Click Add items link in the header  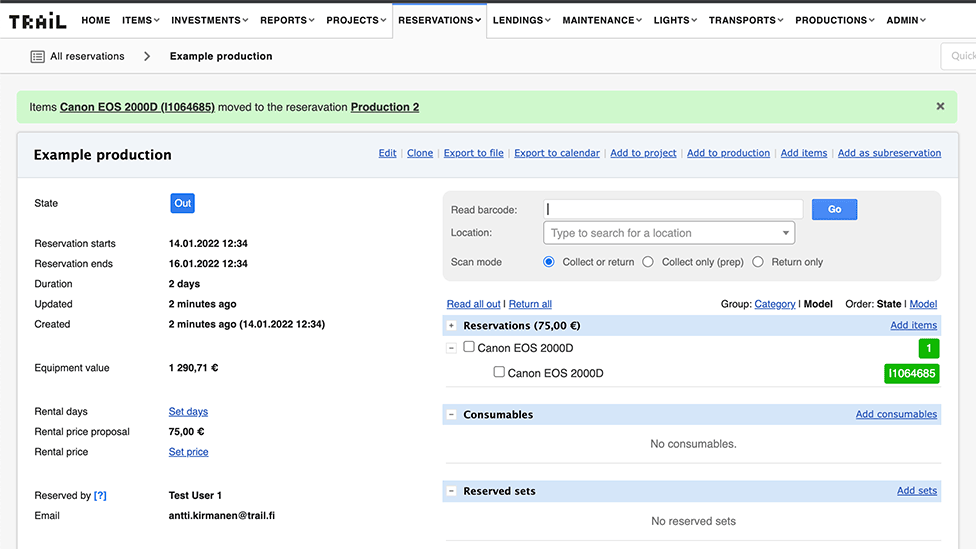coord(804,153)
